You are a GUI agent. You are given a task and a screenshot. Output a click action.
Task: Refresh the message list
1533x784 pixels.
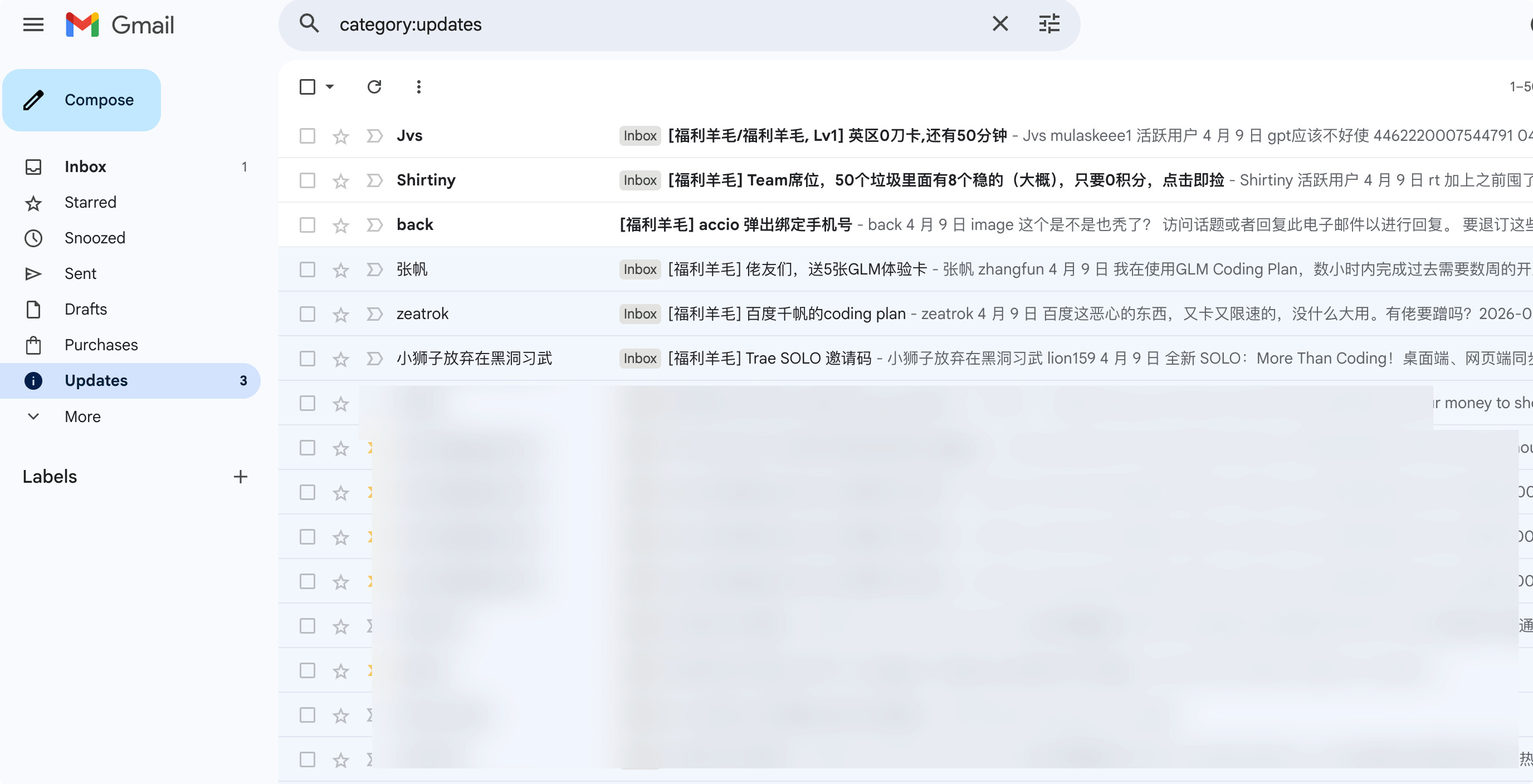[x=374, y=87]
